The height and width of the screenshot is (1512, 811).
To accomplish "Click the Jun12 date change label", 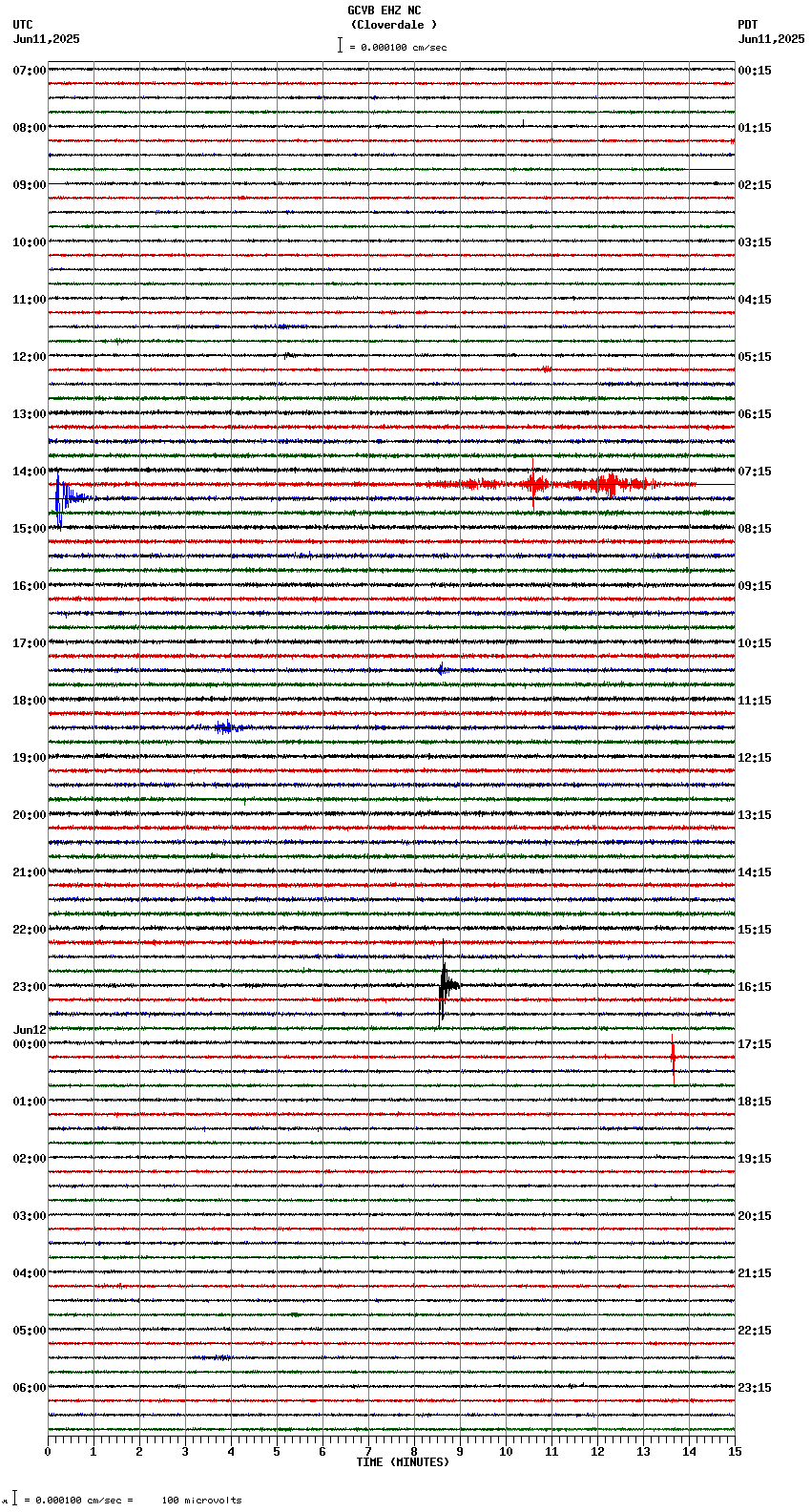I will click(x=30, y=1030).
